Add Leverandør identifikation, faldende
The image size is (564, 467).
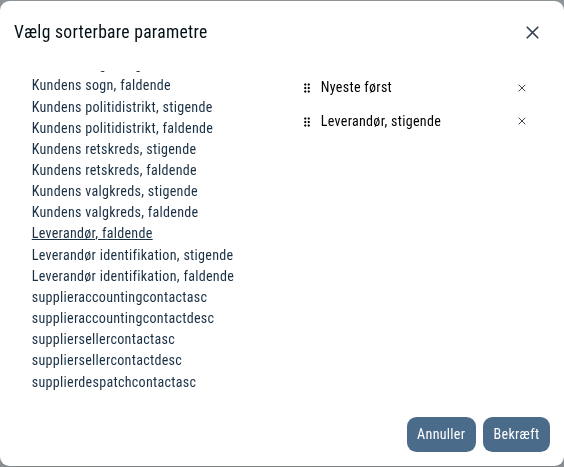point(133,276)
